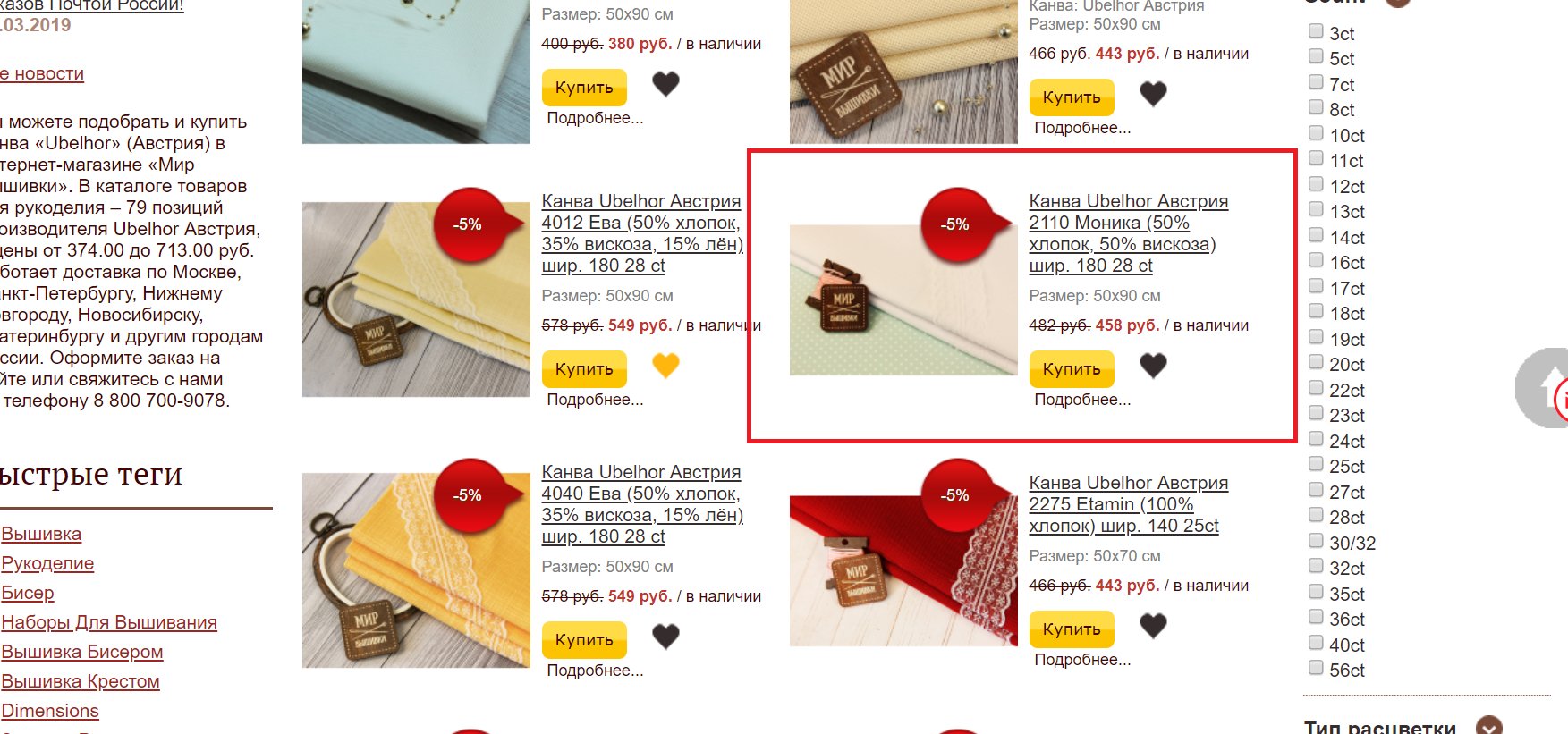
Task: Click the scroll-to-top arrow button
Action: pos(1545,388)
